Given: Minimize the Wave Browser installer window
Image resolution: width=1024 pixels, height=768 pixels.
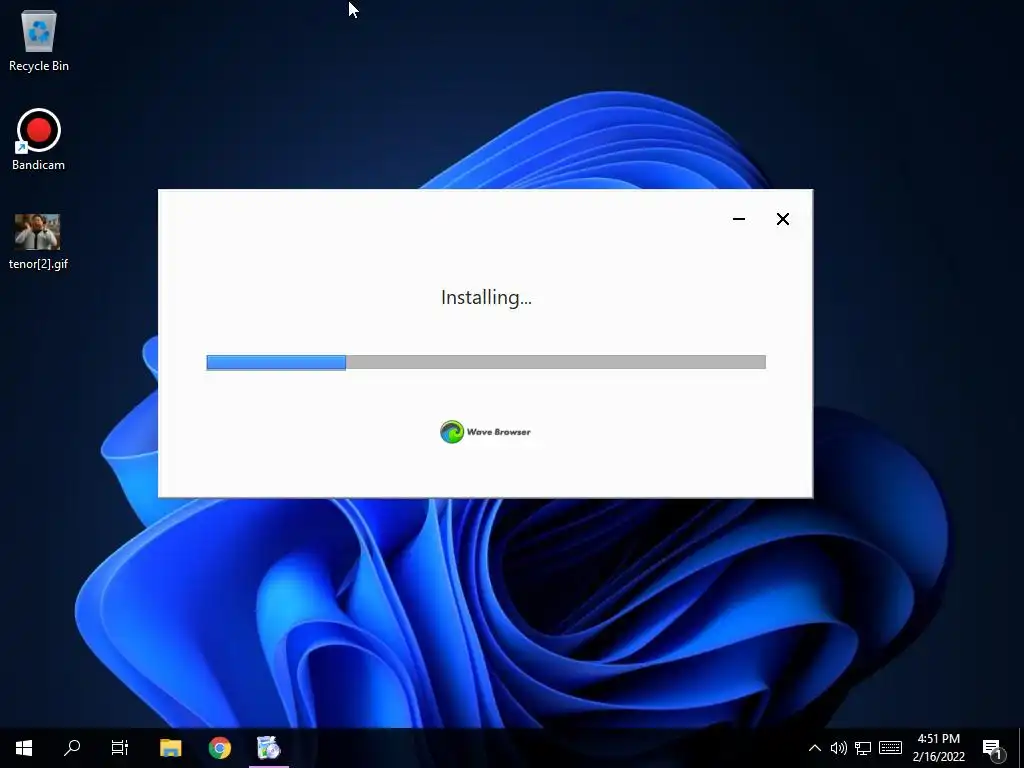Looking at the screenshot, I should pyautogui.click(x=739, y=219).
